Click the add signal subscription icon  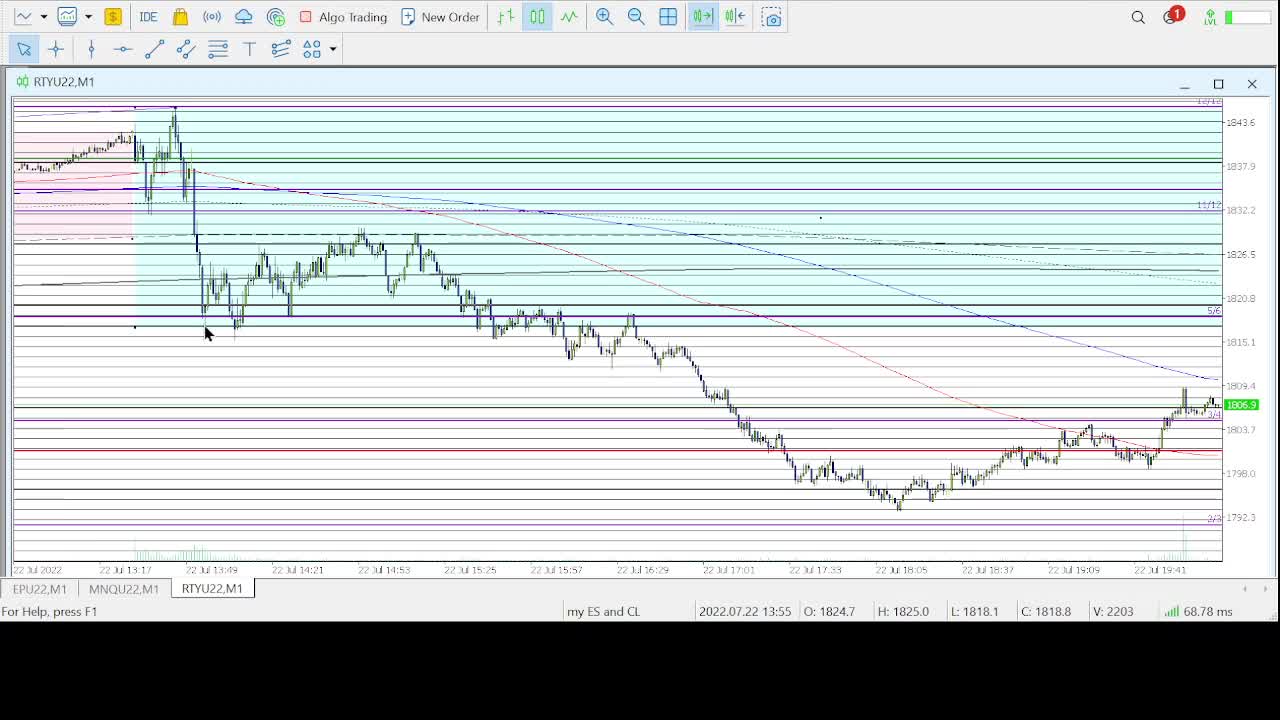point(276,17)
